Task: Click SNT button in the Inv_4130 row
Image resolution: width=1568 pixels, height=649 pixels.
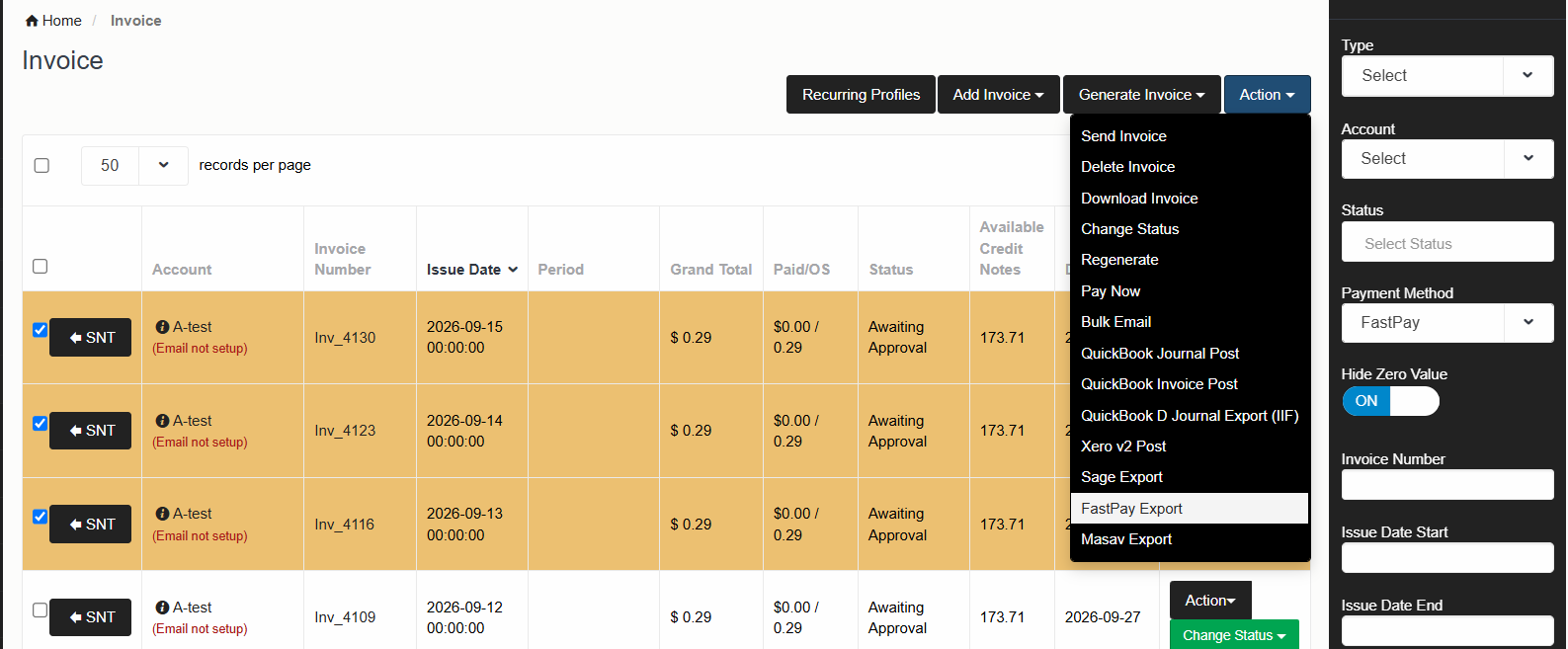Action: (91, 338)
